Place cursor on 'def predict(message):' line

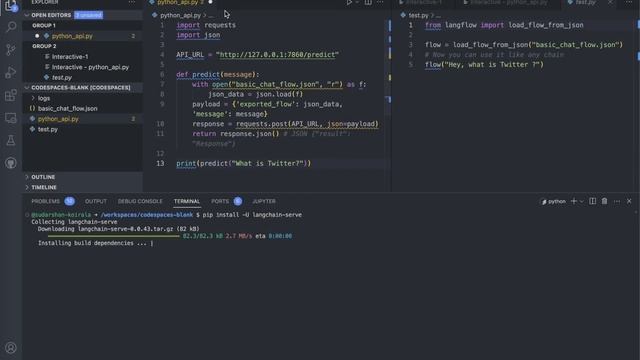coord(218,74)
